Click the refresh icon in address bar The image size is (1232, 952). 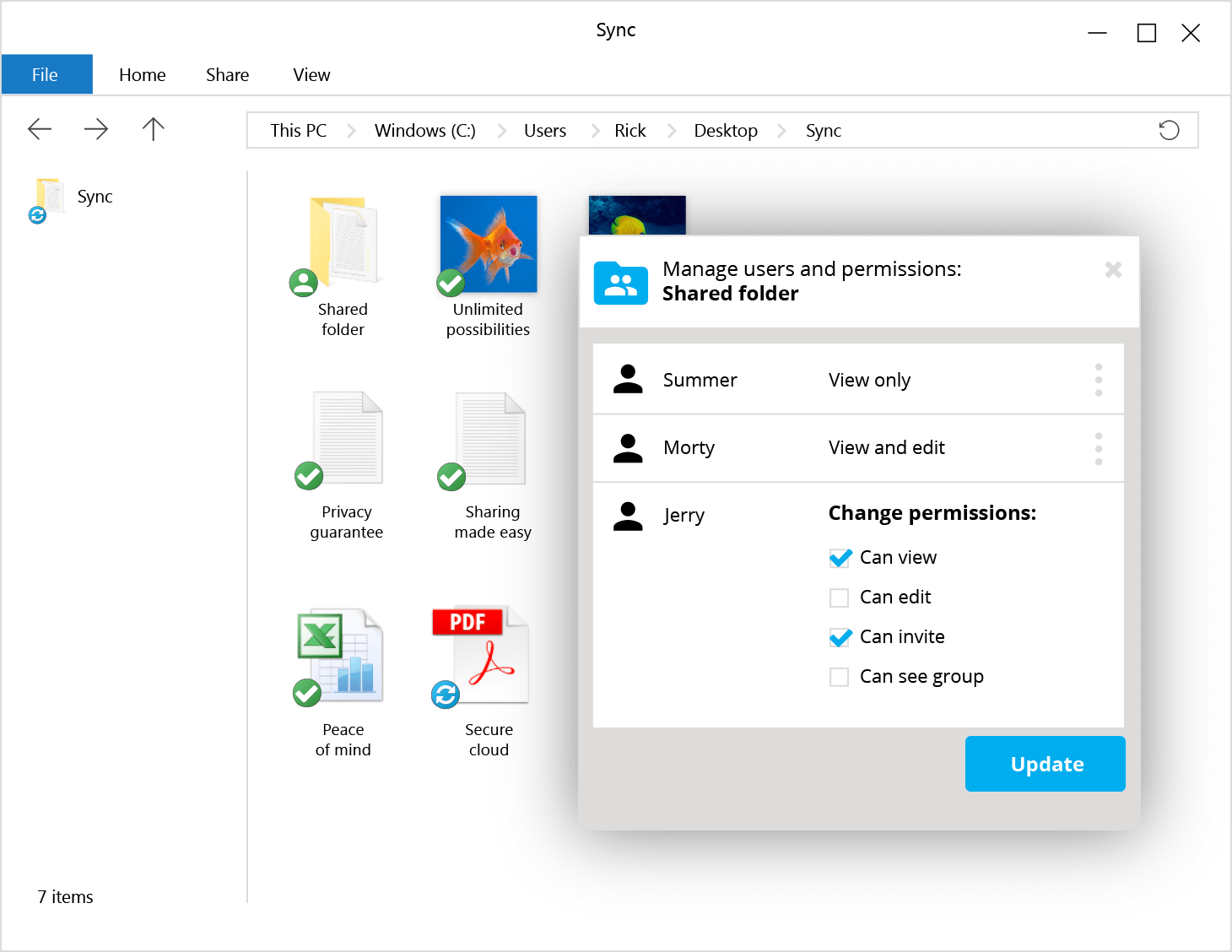pos(1169,130)
